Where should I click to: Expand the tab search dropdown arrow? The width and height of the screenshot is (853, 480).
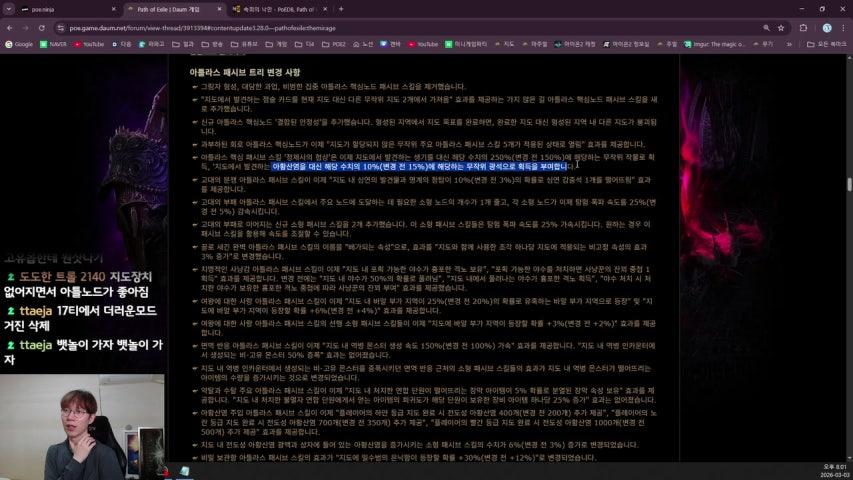(9, 9)
